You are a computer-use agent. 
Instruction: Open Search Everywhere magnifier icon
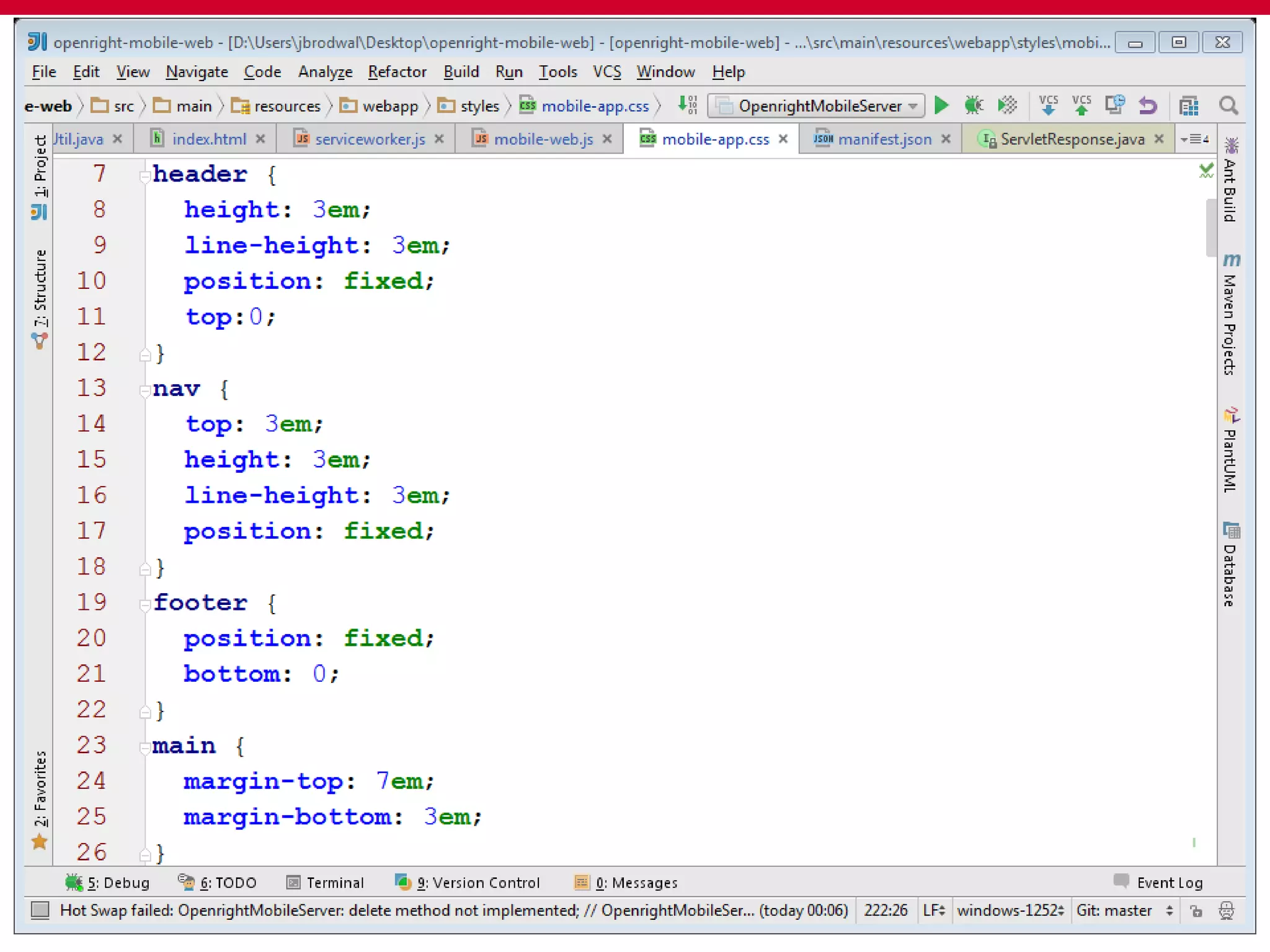click(x=1228, y=105)
